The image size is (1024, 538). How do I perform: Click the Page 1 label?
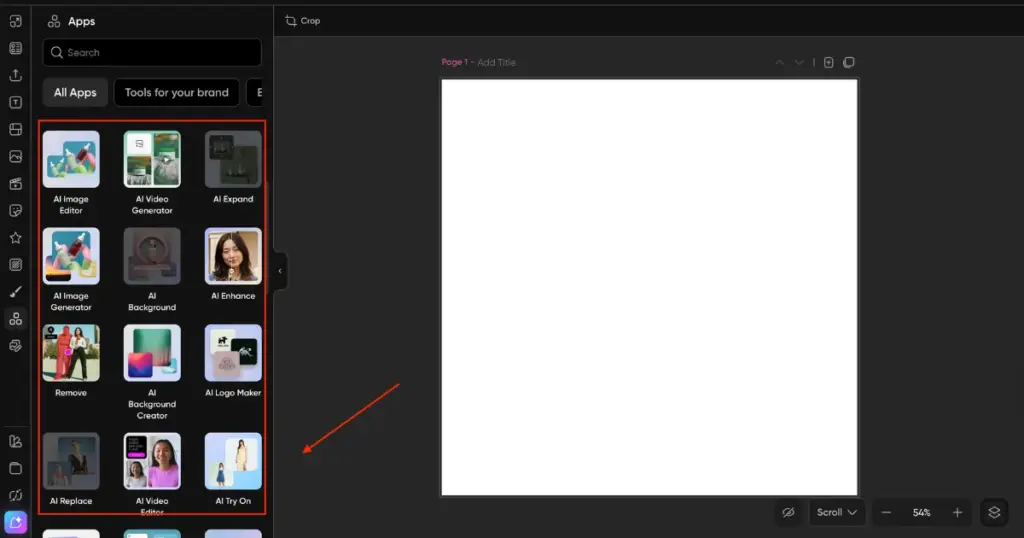pyautogui.click(x=455, y=63)
